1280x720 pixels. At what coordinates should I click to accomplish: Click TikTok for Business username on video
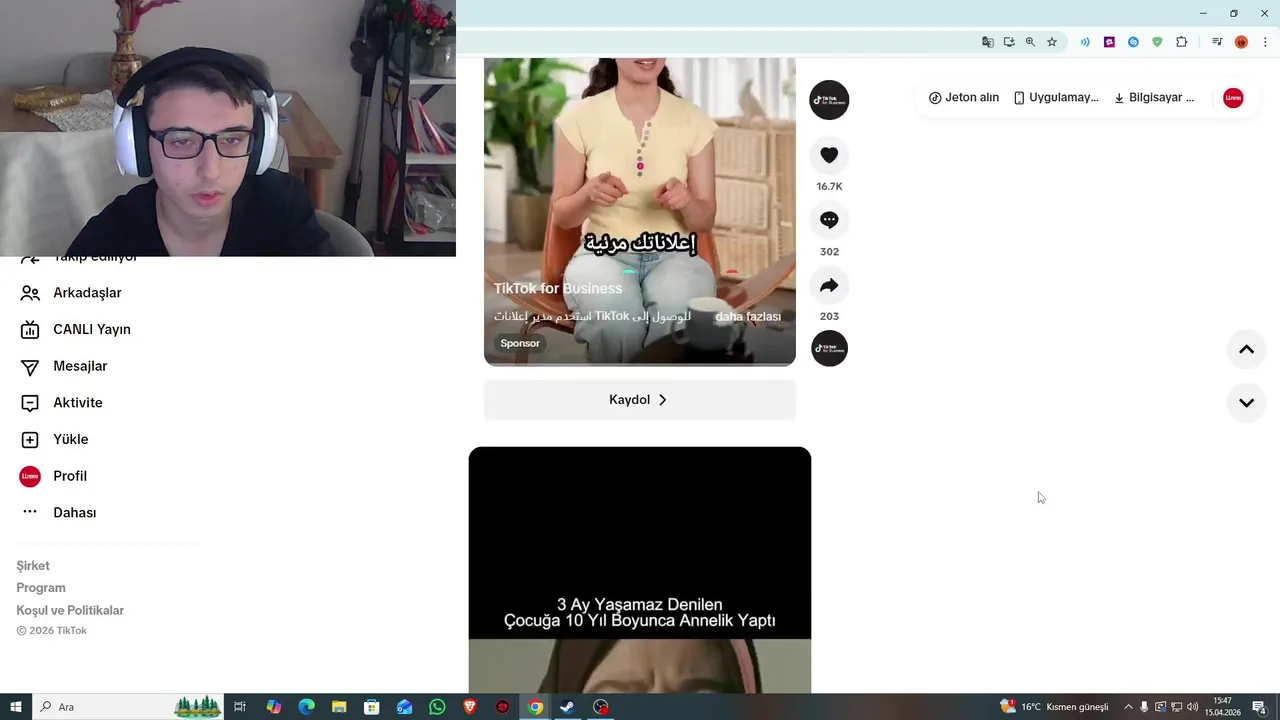(x=558, y=289)
